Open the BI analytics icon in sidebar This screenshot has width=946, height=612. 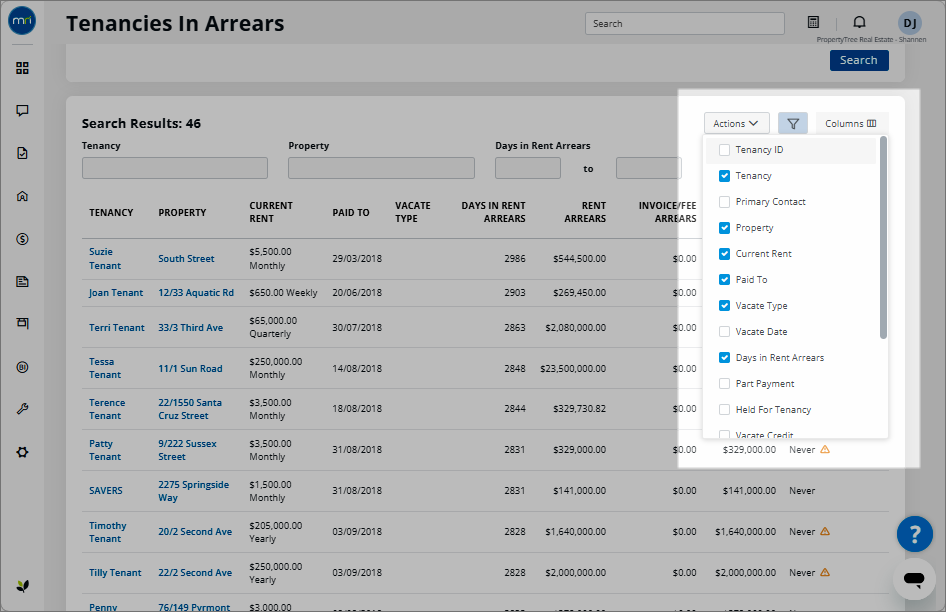pyautogui.click(x=22, y=367)
